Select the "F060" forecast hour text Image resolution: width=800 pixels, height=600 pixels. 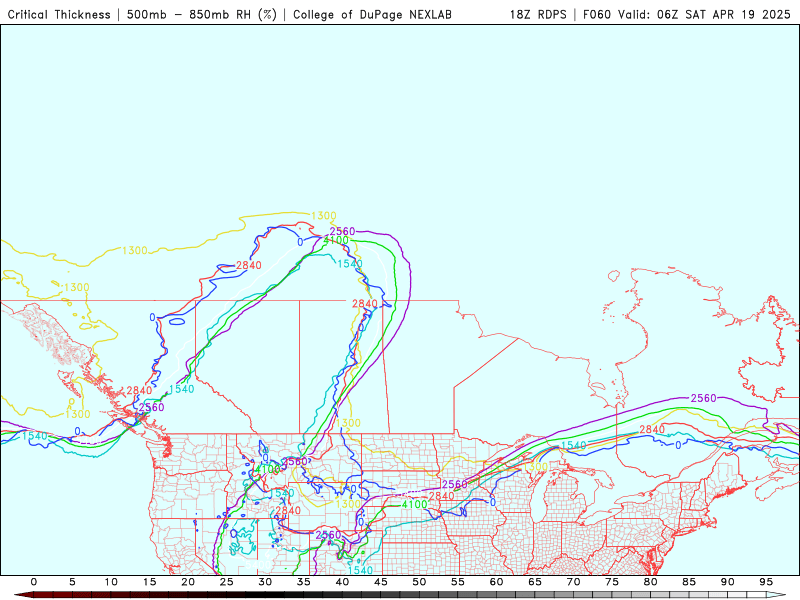[x=597, y=15]
